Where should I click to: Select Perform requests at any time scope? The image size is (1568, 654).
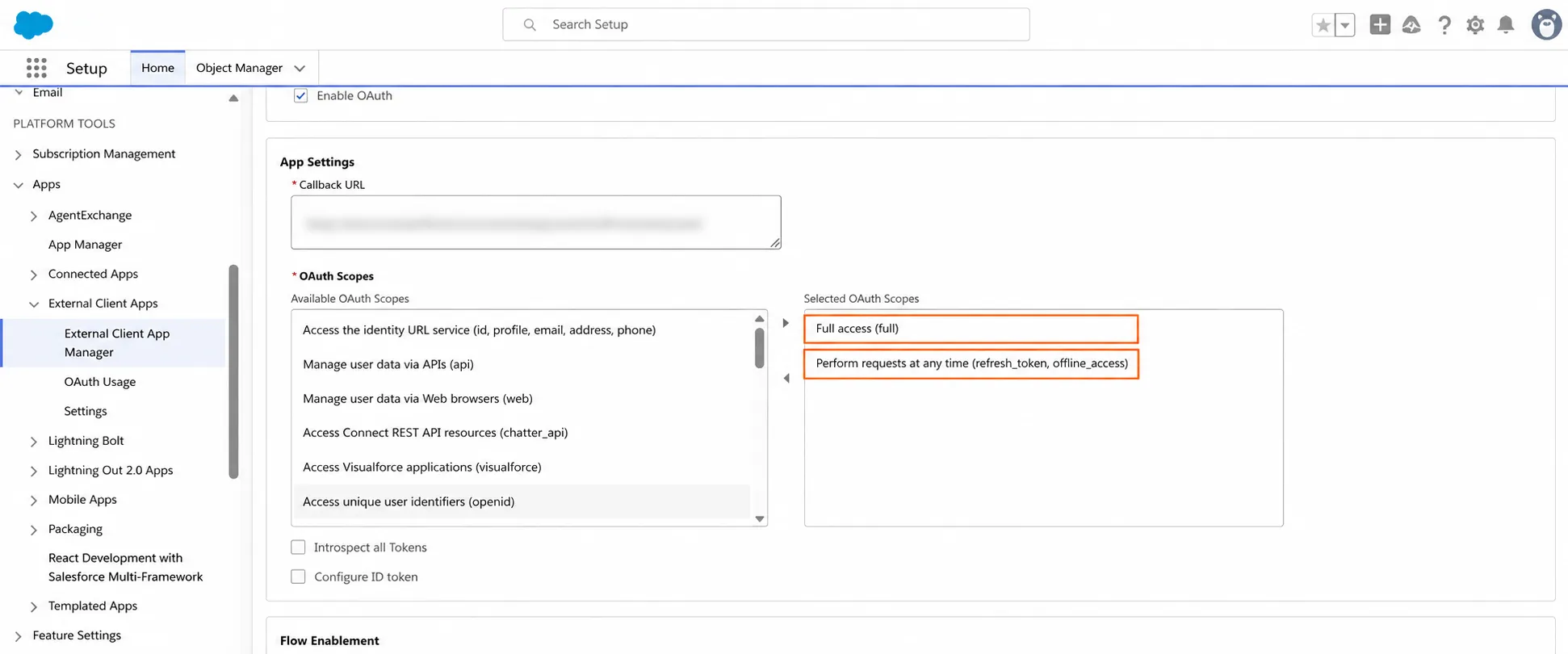[971, 363]
